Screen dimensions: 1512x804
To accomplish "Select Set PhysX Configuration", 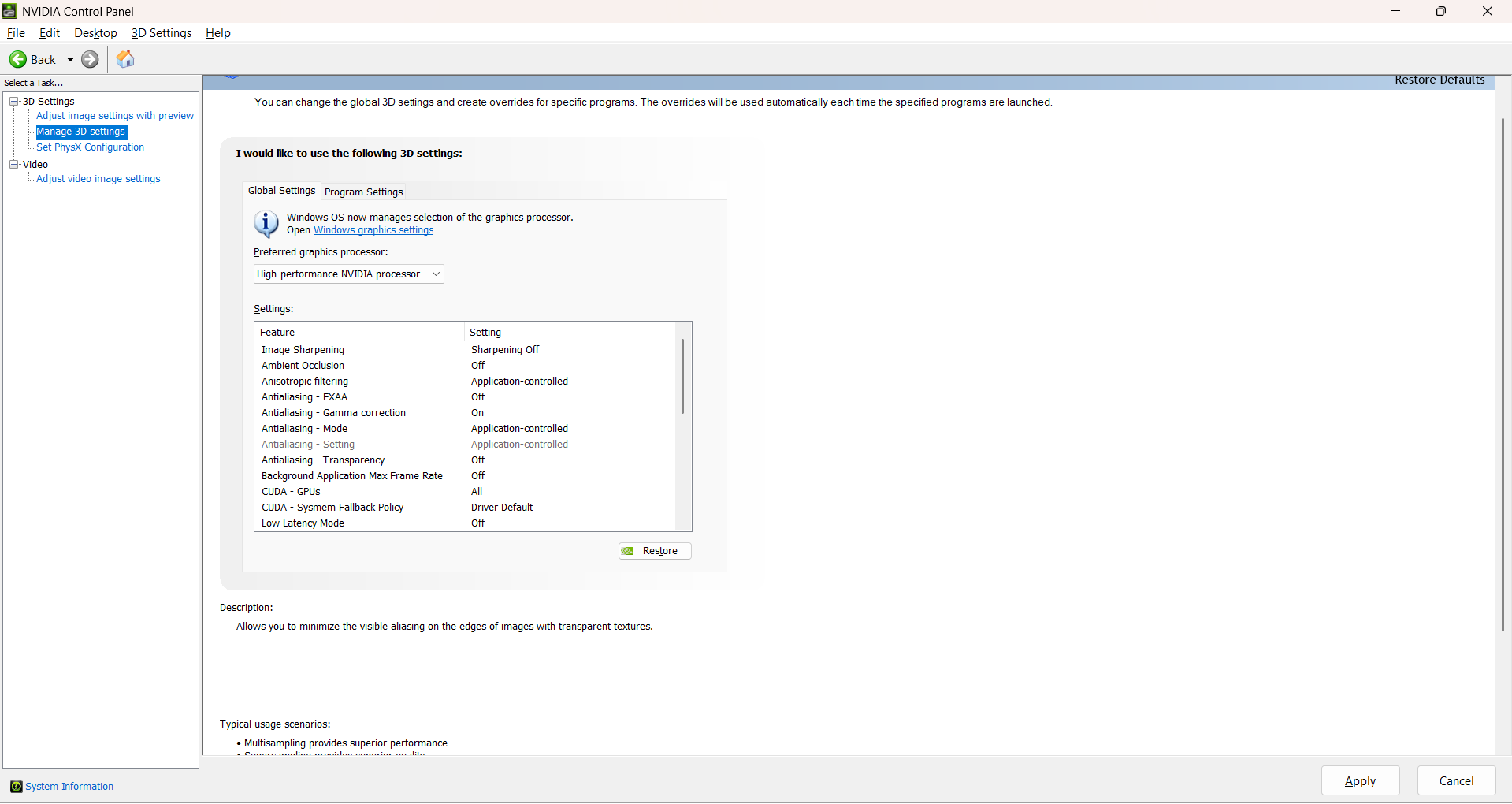I will point(91,147).
